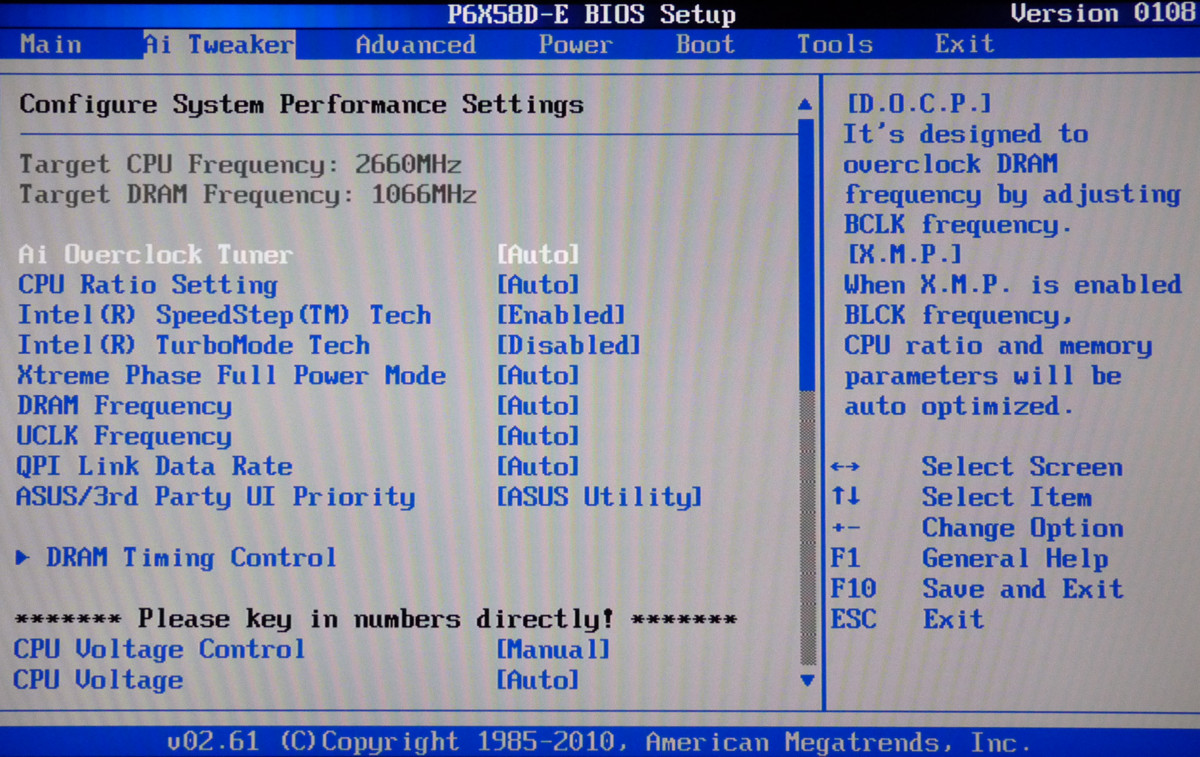Select the Intel(R) TurboMode Tech label
The width and height of the screenshot is (1200, 757).
(x=194, y=345)
